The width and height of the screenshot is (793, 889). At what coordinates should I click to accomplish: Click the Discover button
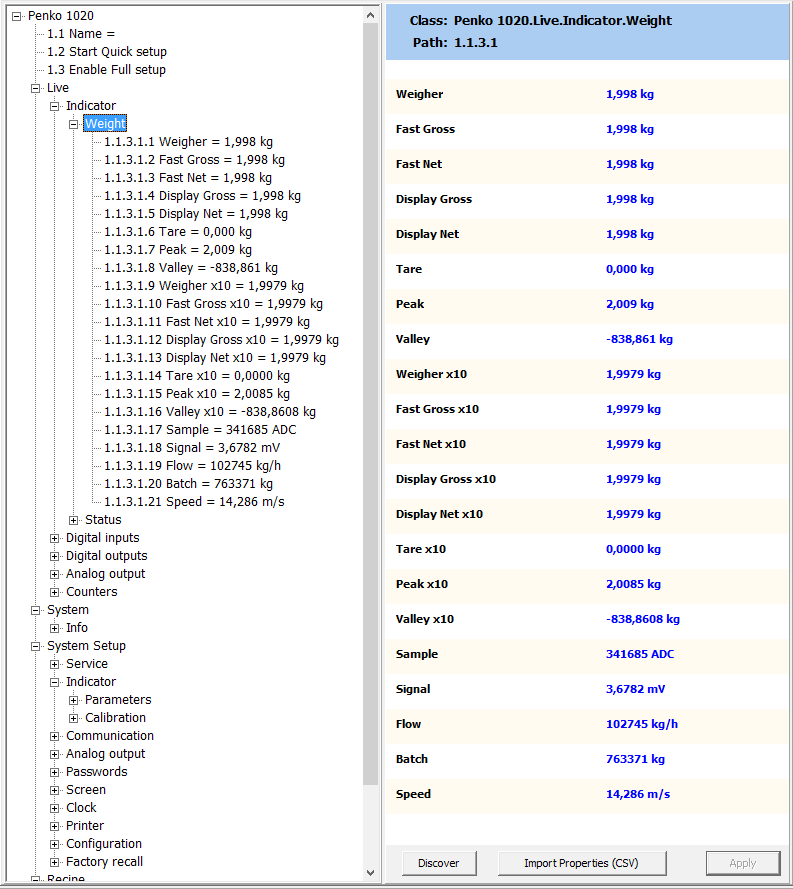click(x=439, y=863)
